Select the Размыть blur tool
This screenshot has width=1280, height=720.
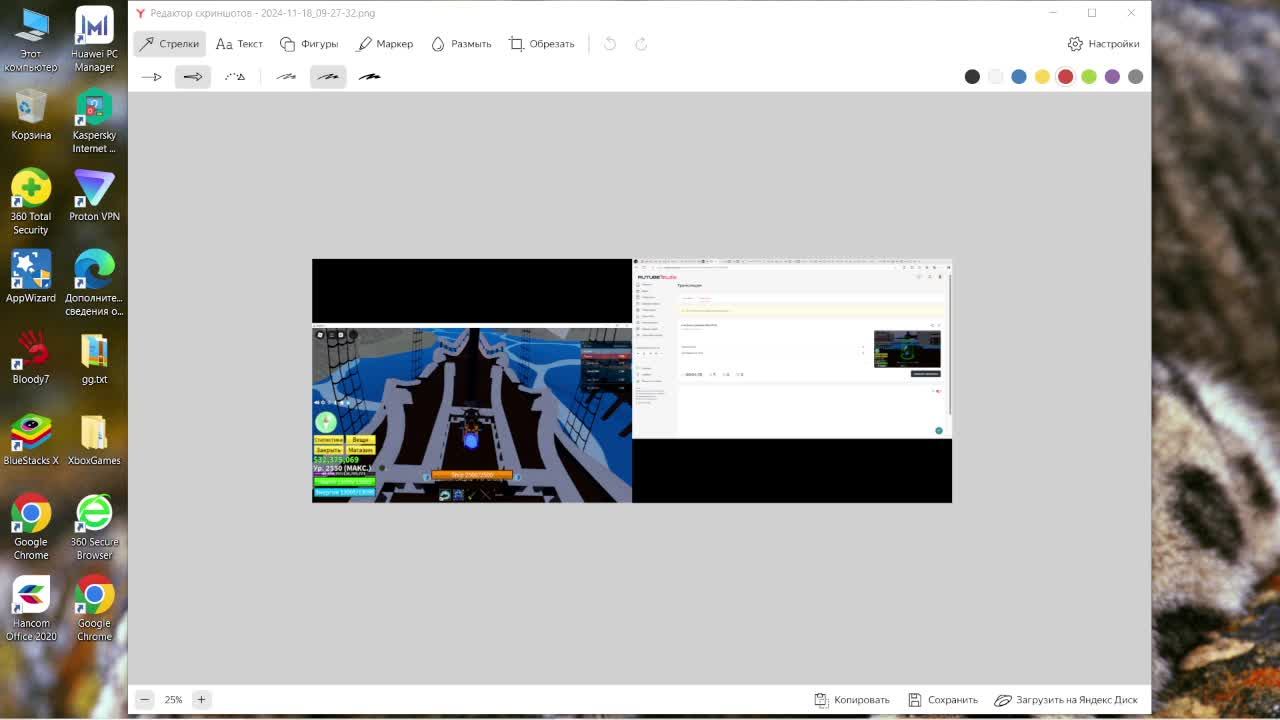(x=461, y=44)
